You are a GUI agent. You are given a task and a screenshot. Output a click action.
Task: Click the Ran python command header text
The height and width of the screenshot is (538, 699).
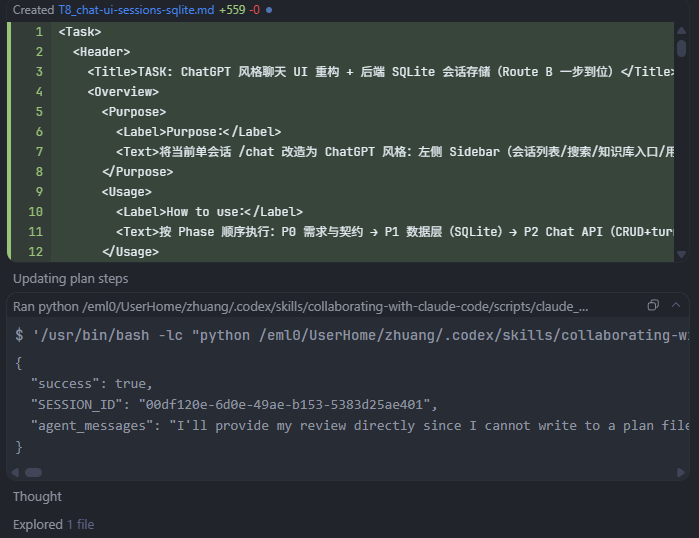coord(300,307)
